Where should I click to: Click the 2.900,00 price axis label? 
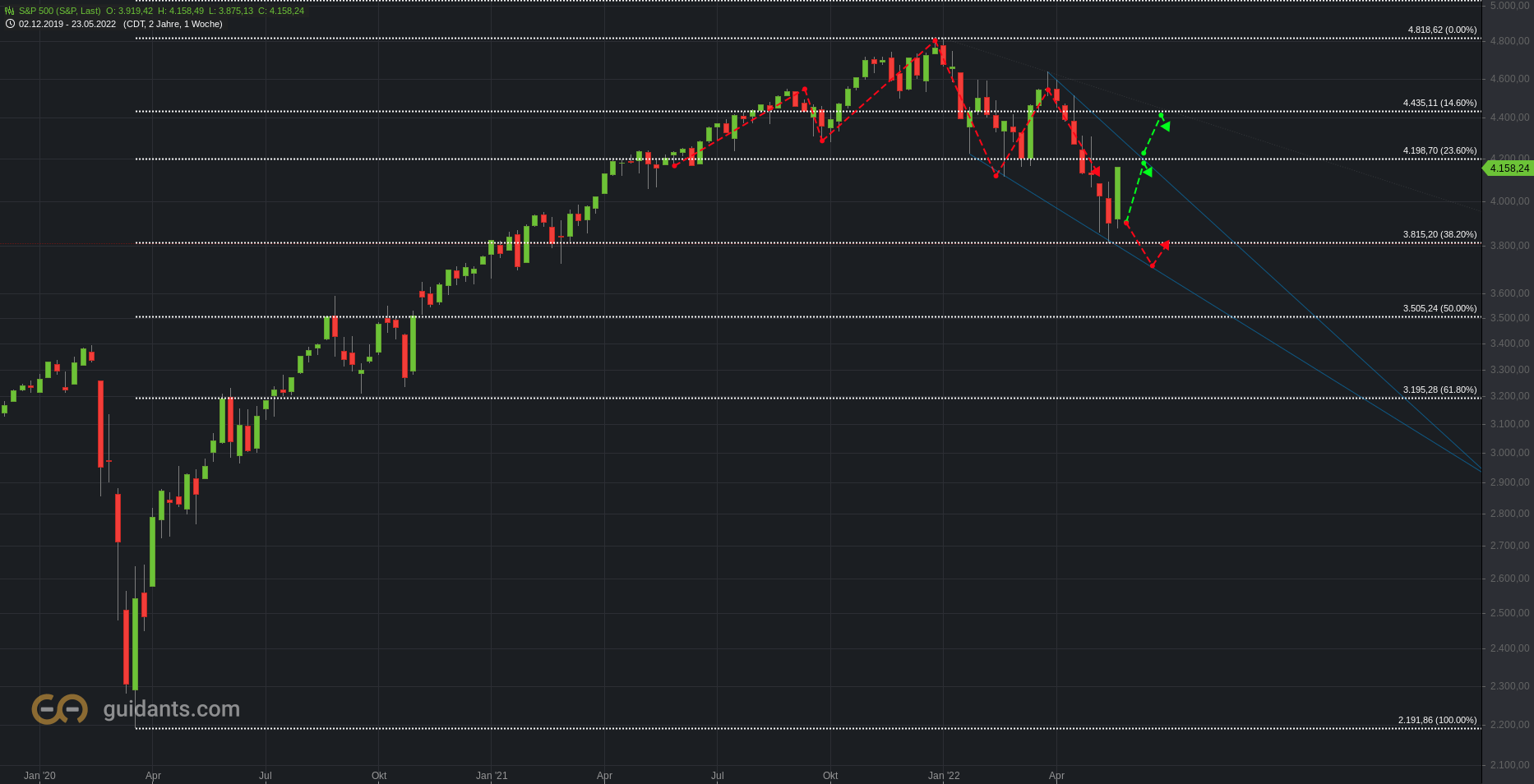(1509, 482)
